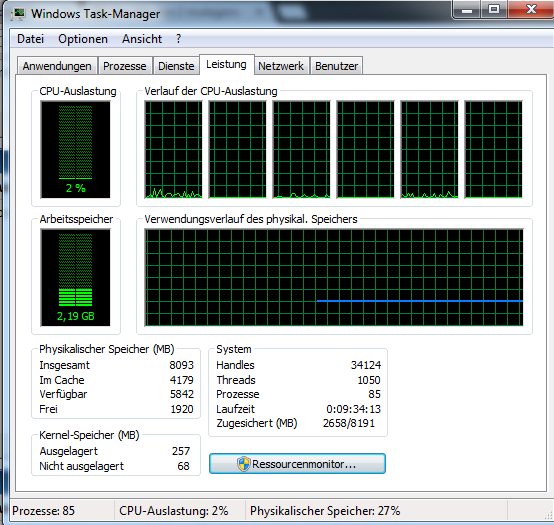554x525 pixels.
Task: Click the physical memory usage history graph
Action: coord(334,277)
